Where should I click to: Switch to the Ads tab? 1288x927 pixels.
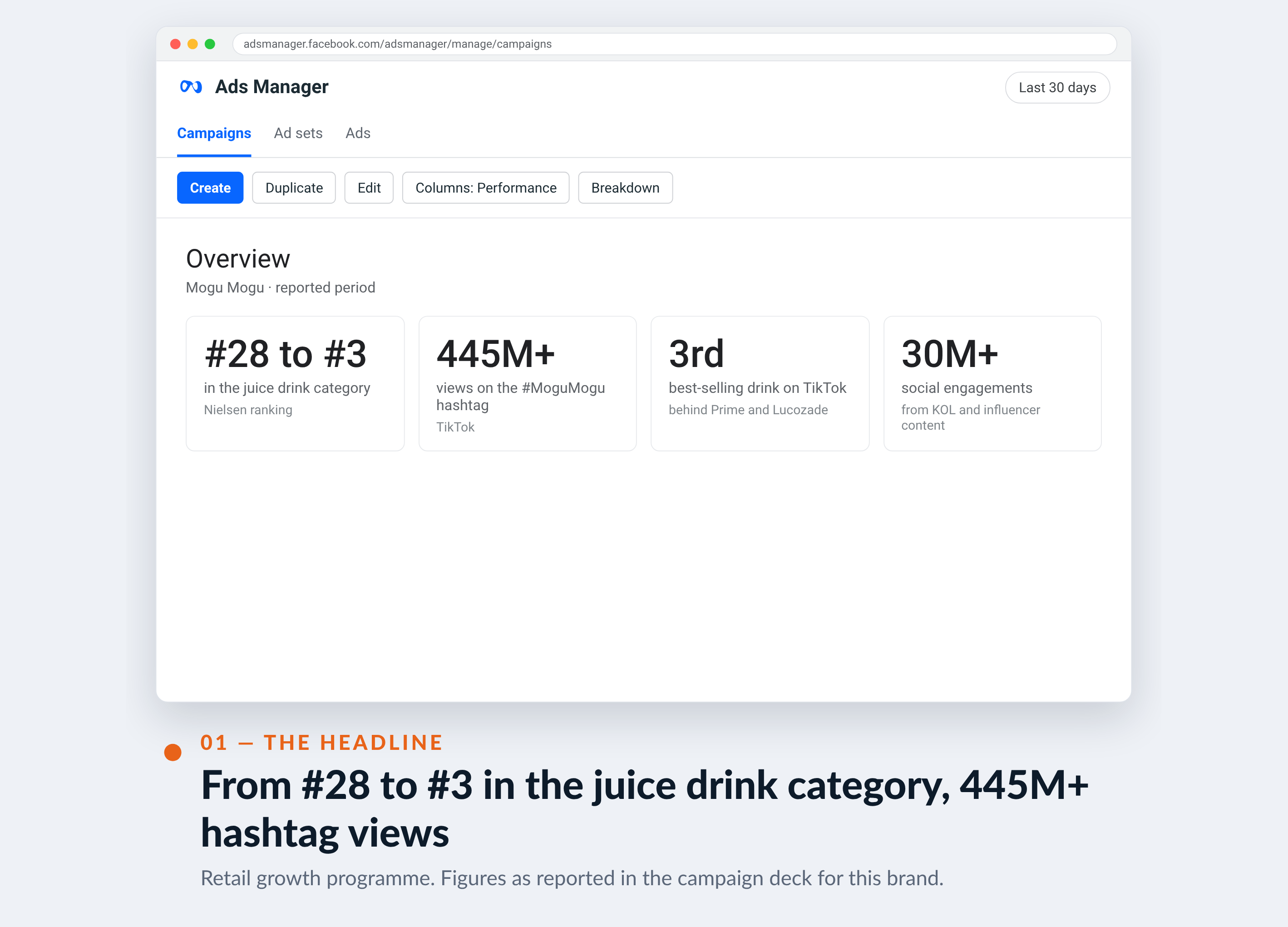tap(358, 133)
